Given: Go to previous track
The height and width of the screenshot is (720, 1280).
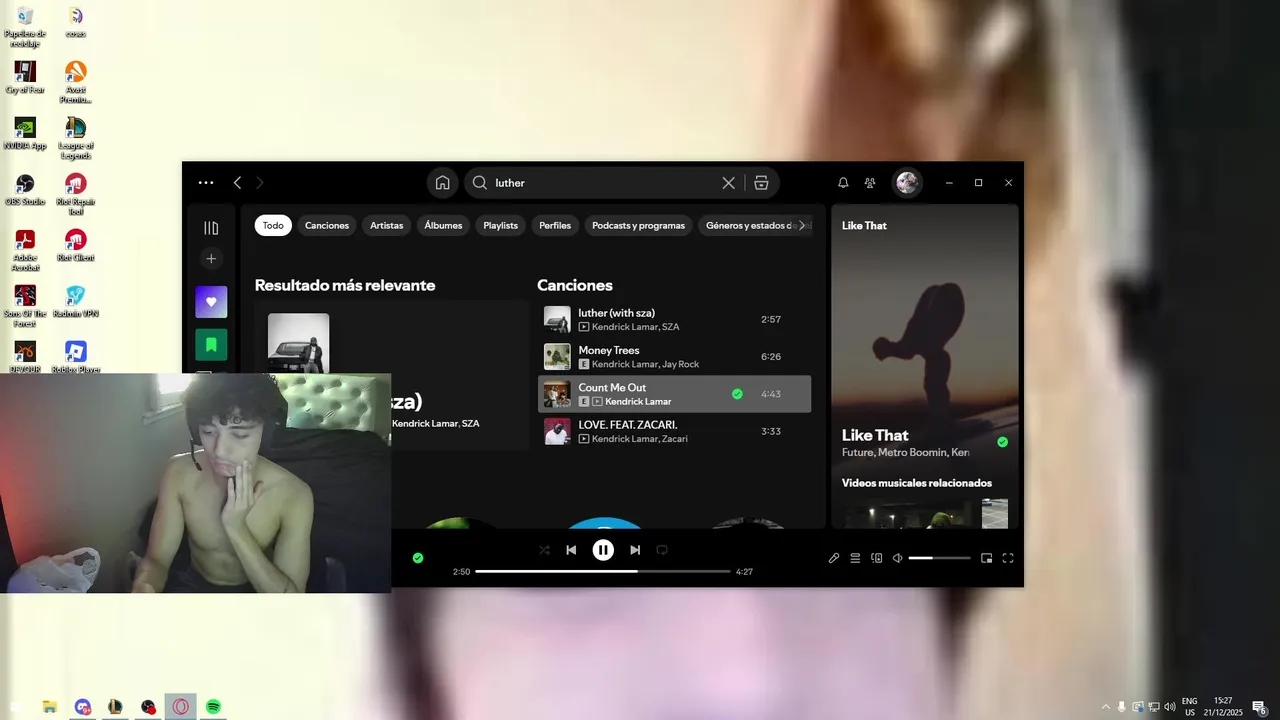Looking at the screenshot, I should (571, 550).
